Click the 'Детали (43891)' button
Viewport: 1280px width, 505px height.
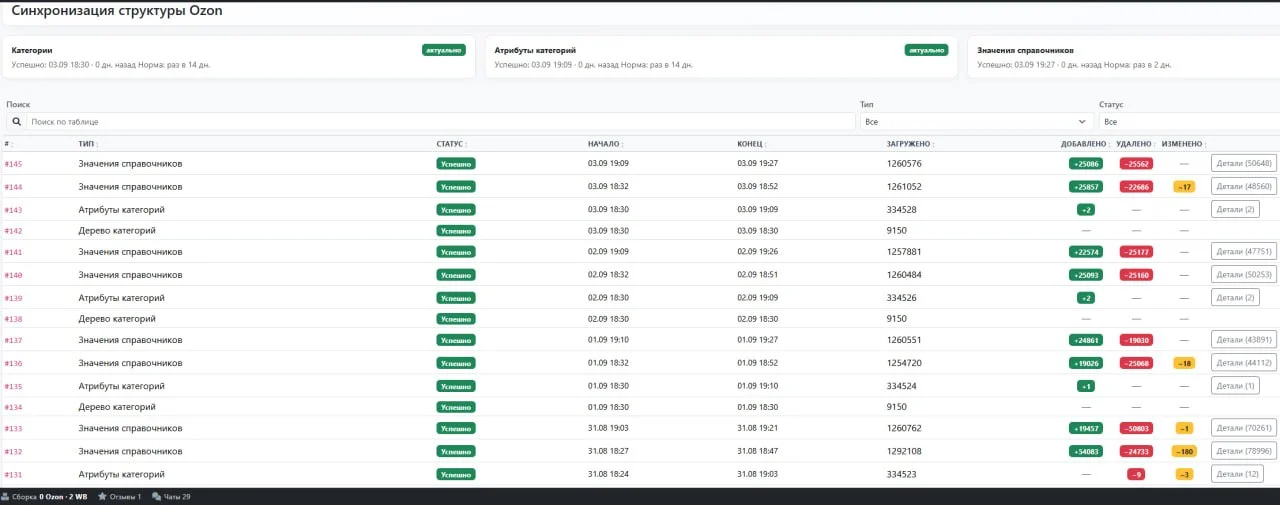[x=1243, y=339]
